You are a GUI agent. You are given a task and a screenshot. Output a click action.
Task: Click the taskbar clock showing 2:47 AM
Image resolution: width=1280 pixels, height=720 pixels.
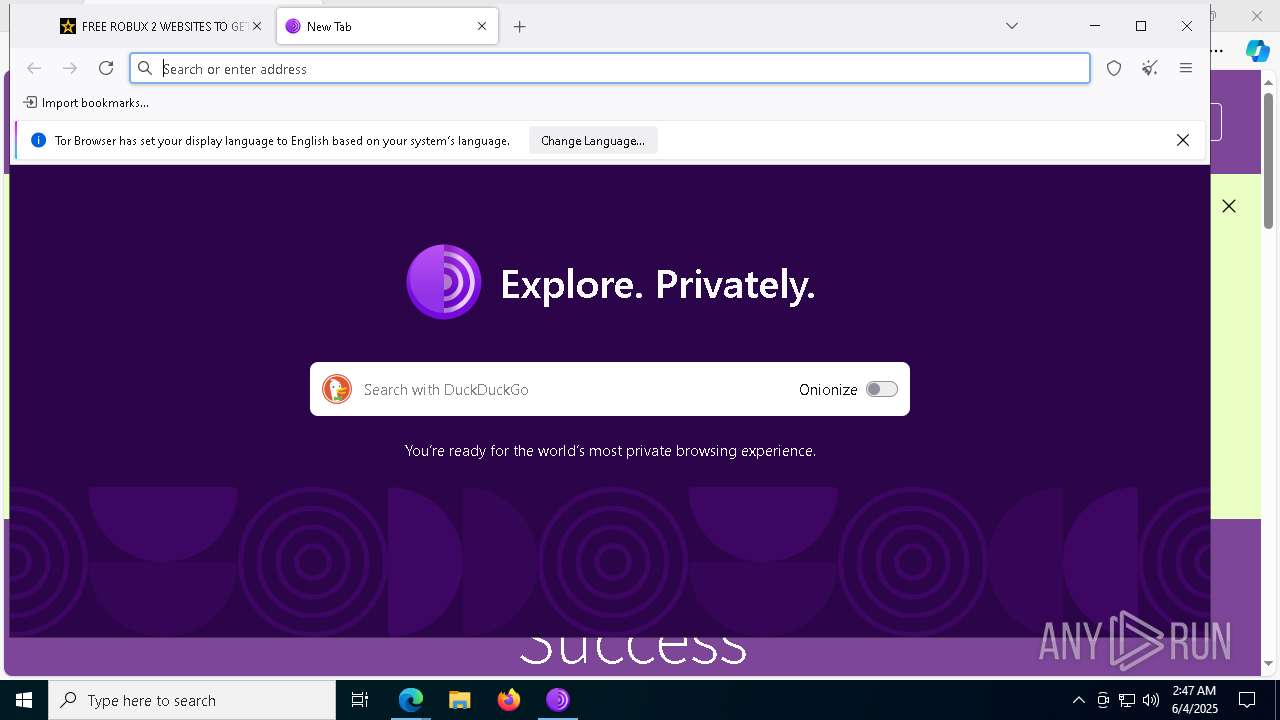[1194, 700]
